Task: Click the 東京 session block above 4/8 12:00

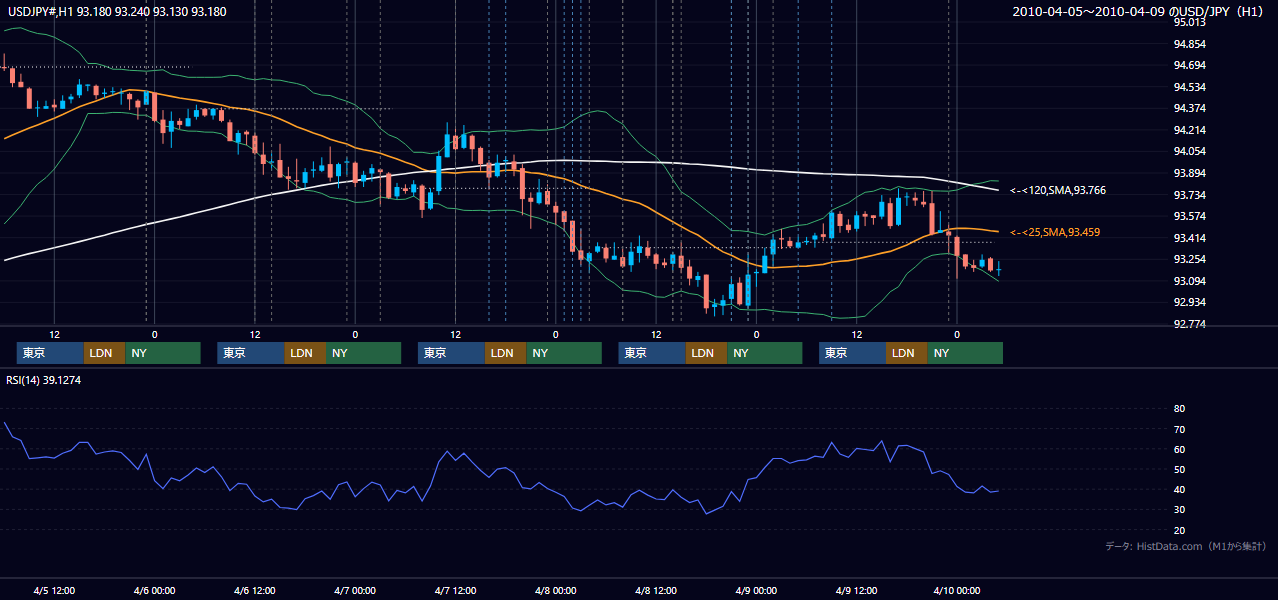Action: tap(652, 353)
